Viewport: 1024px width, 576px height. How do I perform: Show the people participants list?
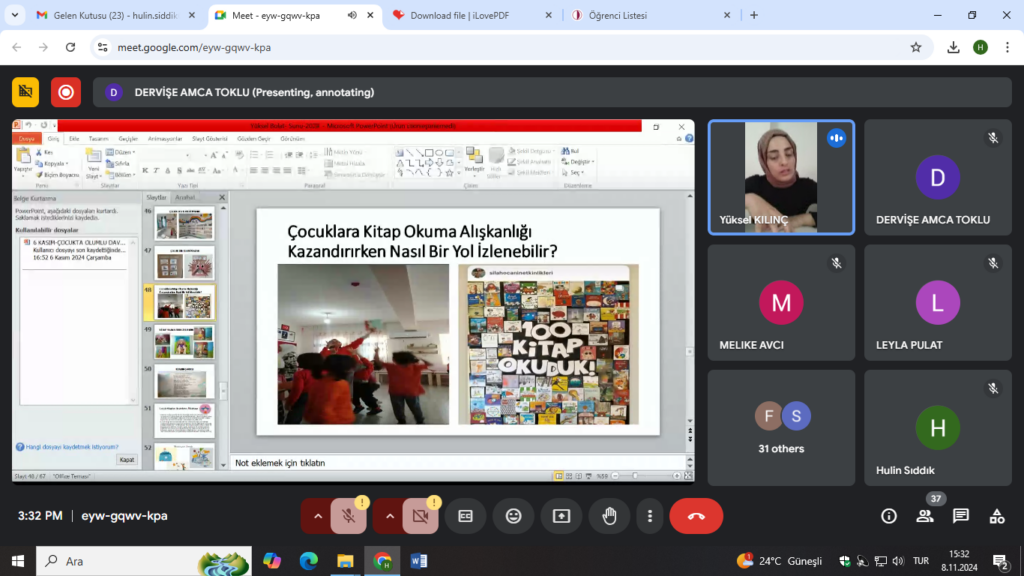(x=924, y=516)
